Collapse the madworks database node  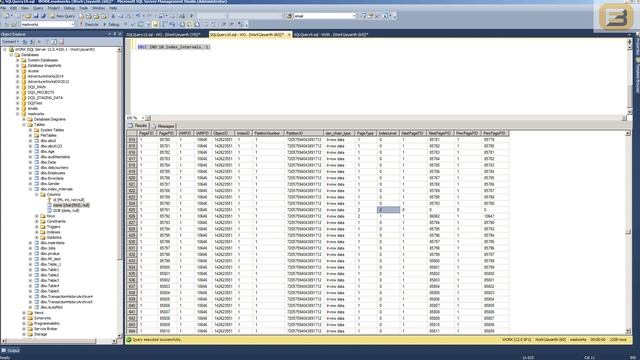[18, 114]
